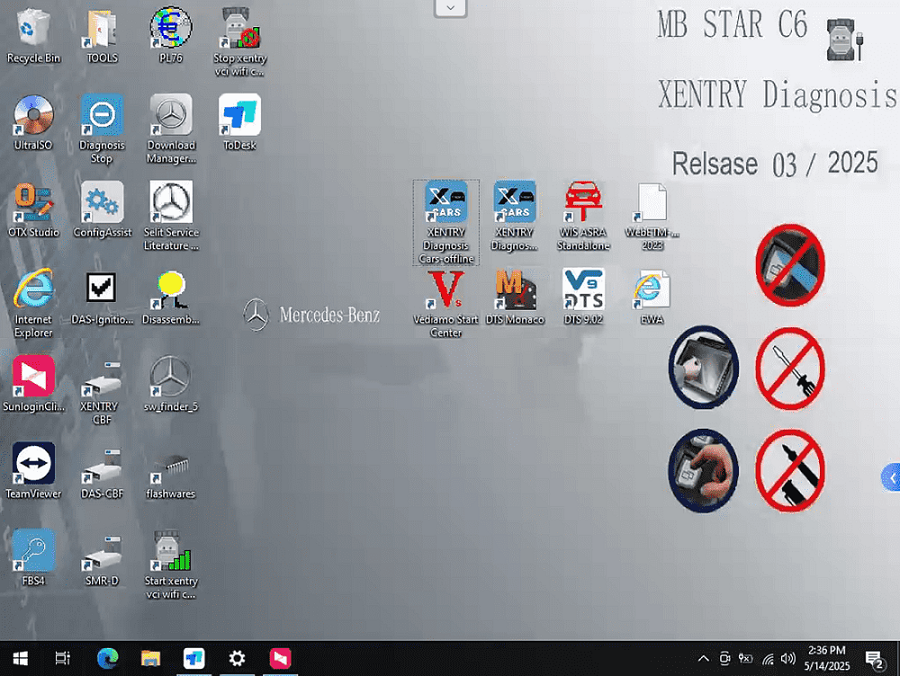
Task: Select the flashwares chip icon
Action: coord(171,474)
